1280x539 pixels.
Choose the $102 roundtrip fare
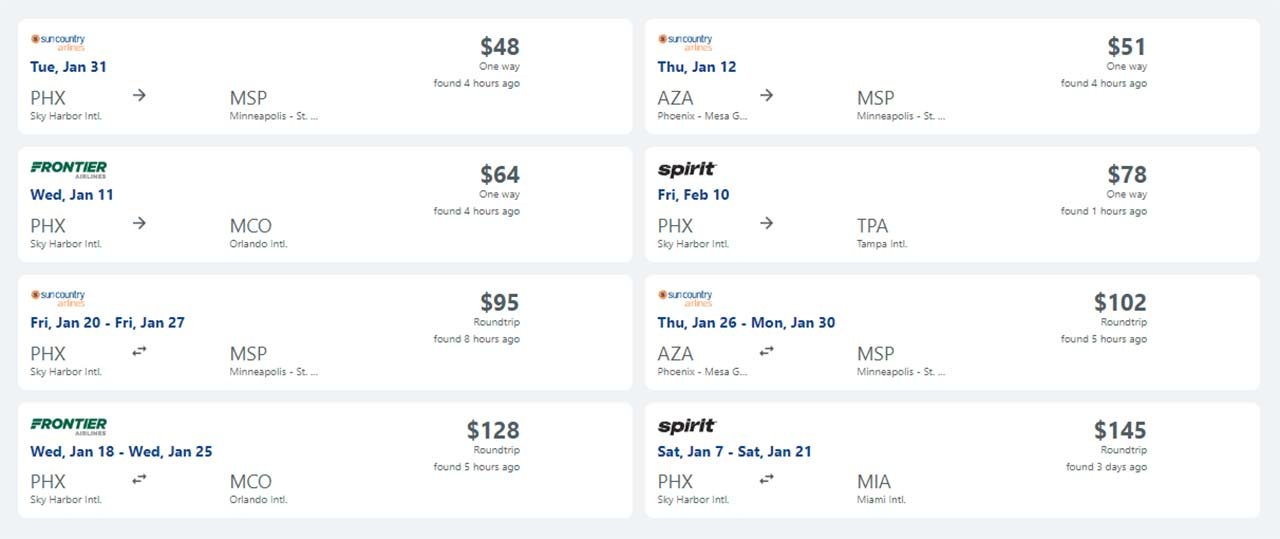[x=1120, y=303]
